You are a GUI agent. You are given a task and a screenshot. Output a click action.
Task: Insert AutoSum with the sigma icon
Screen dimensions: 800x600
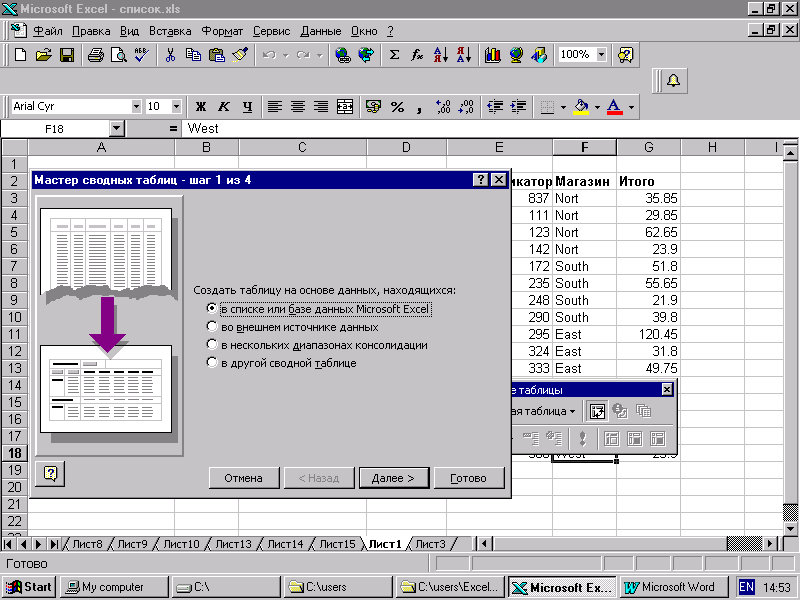pos(394,55)
